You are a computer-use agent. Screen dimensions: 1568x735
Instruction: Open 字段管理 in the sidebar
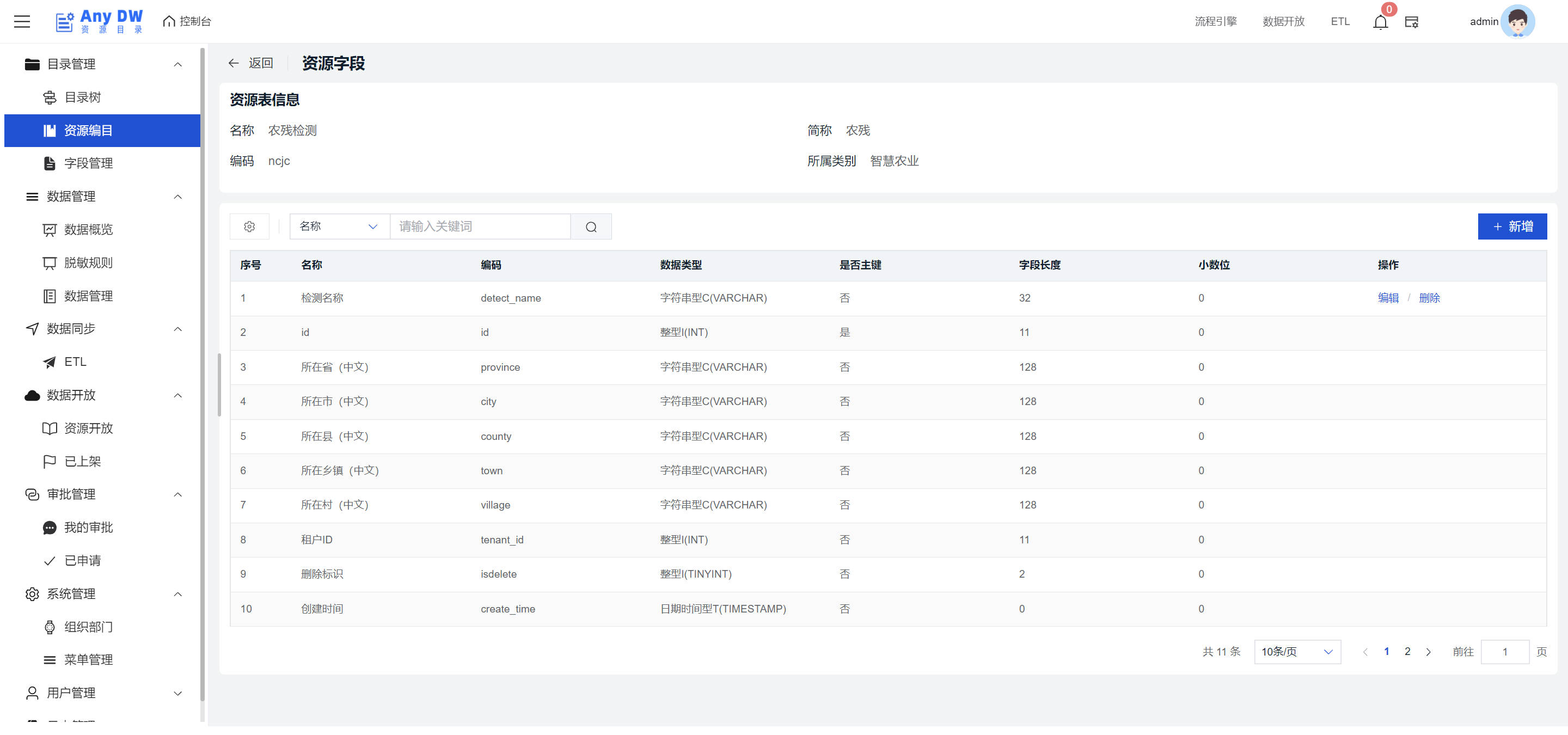click(88, 163)
